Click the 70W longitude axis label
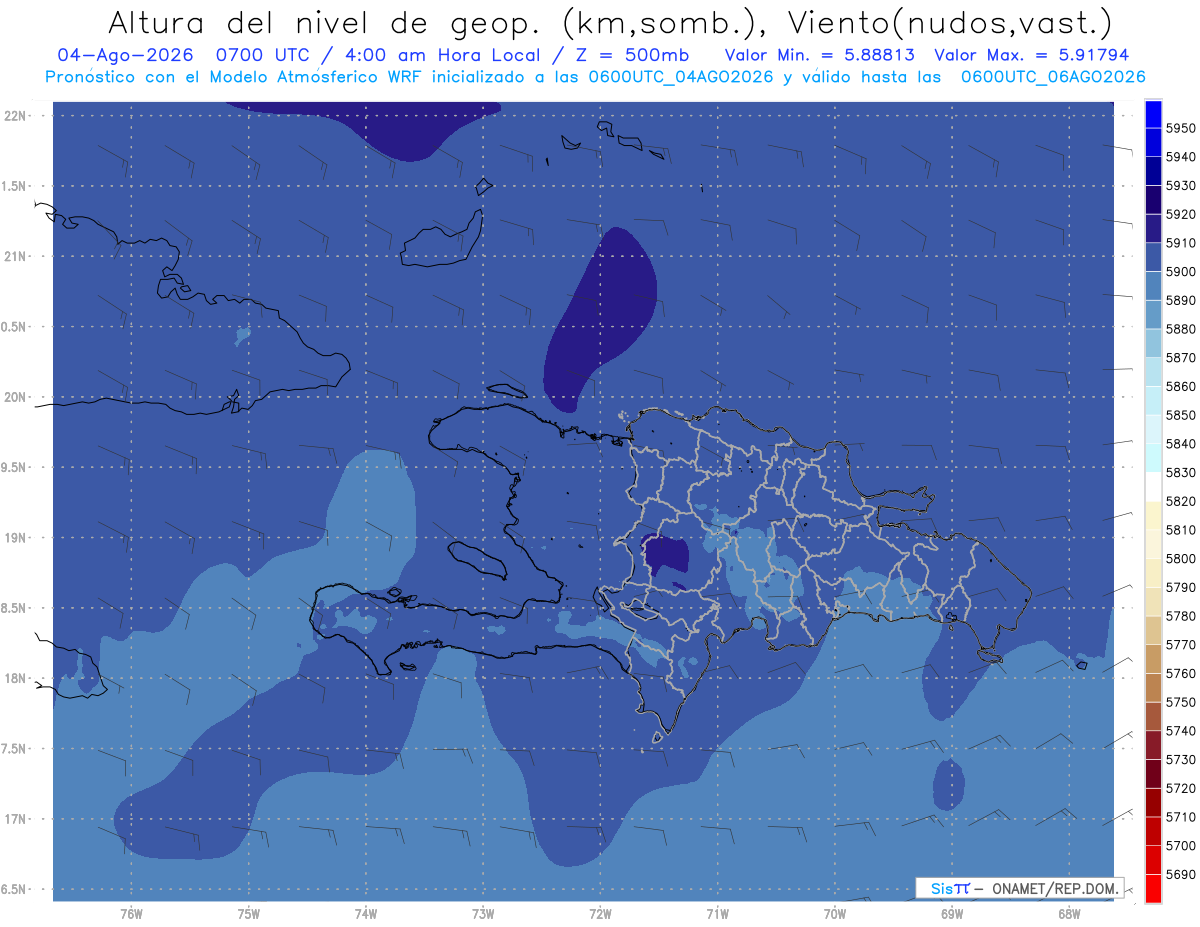1200x927 pixels. pyautogui.click(x=834, y=914)
